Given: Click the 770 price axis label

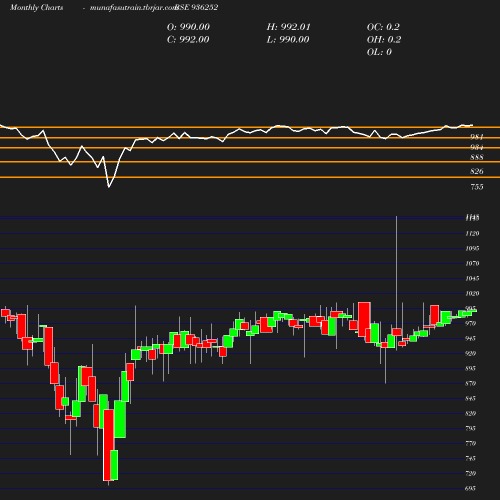Looking at the screenshot, I should [x=470, y=443].
